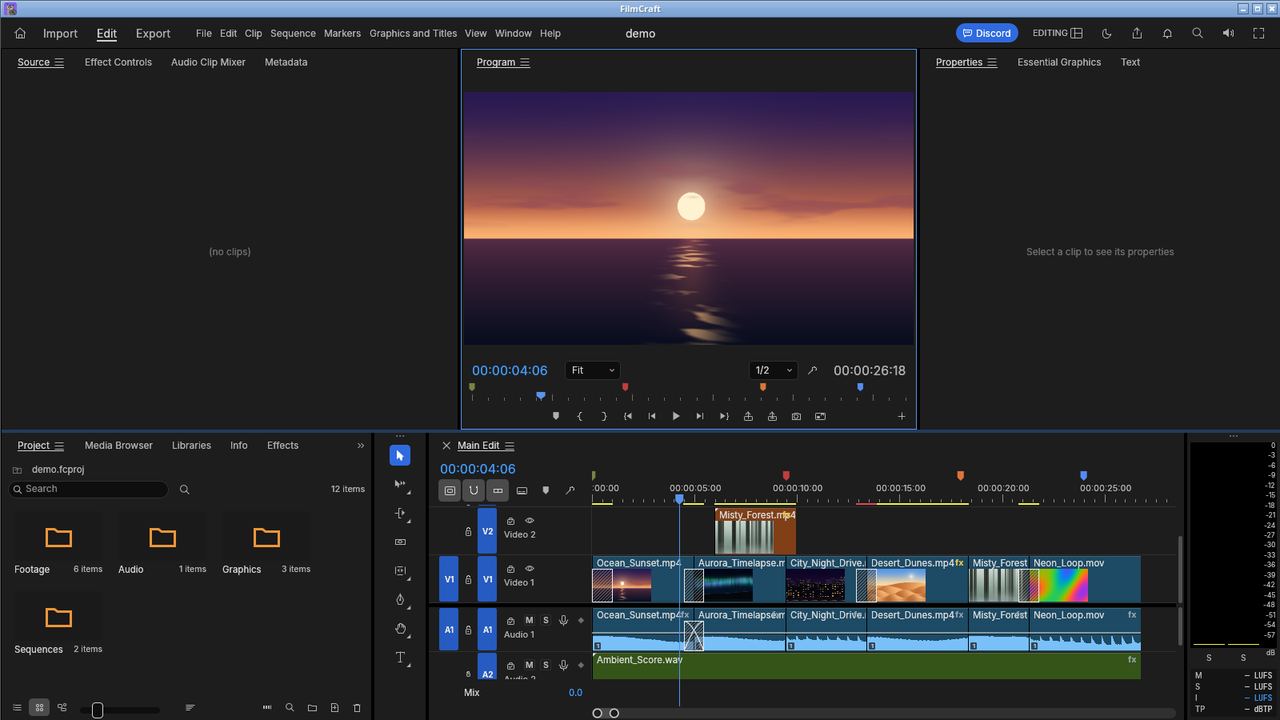Toggle linked selection in timeline
Viewport: 1280px width, 720px height.
[x=498, y=491]
